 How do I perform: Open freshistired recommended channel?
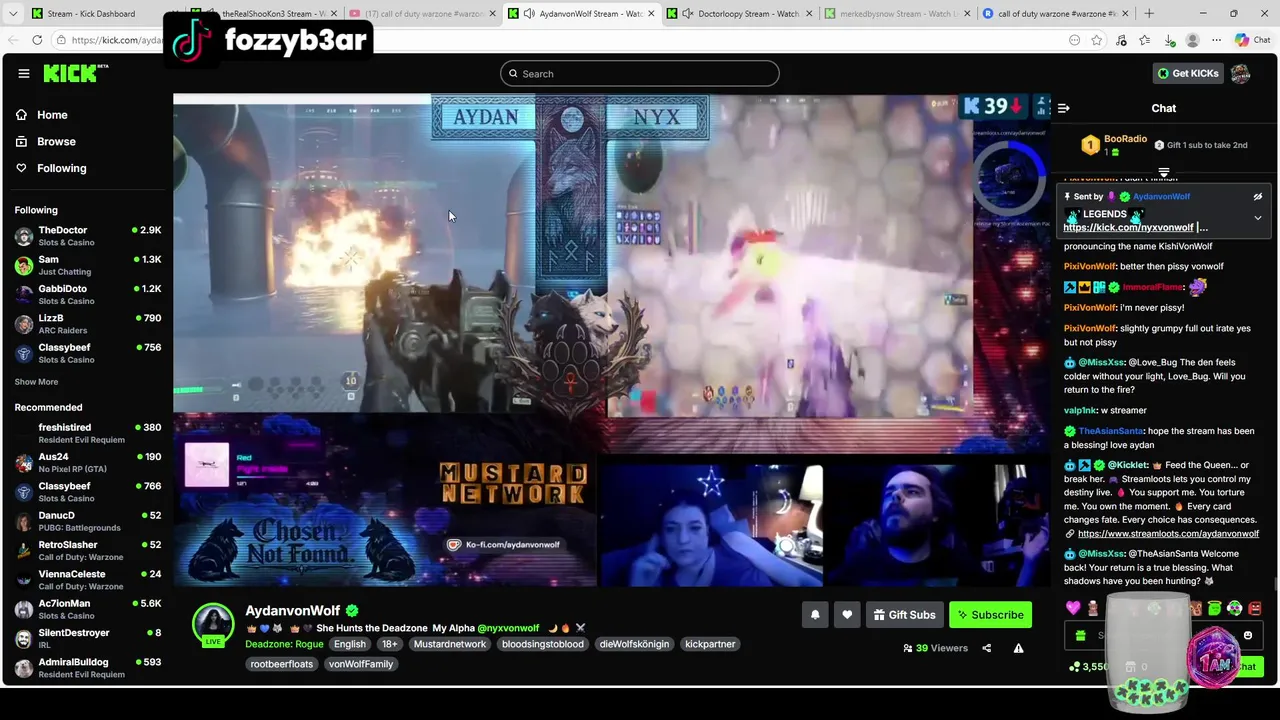coord(88,433)
